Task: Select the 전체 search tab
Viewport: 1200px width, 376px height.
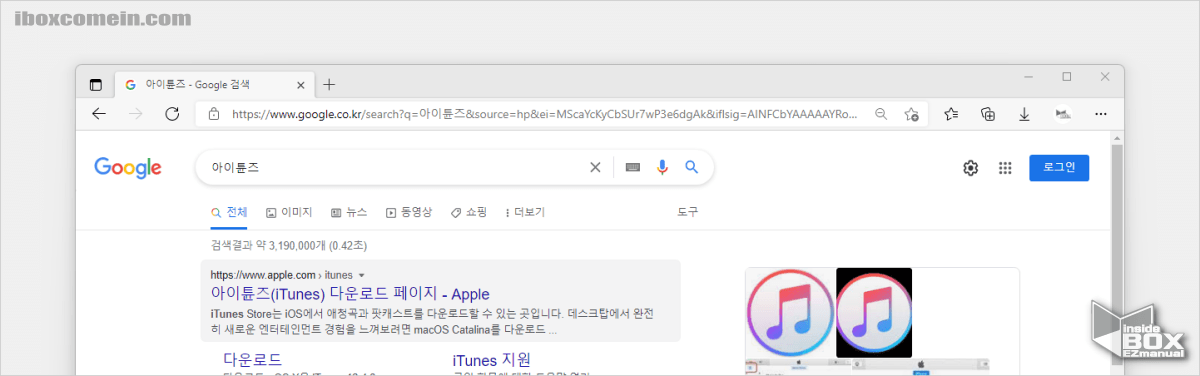Action: (229, 212)
